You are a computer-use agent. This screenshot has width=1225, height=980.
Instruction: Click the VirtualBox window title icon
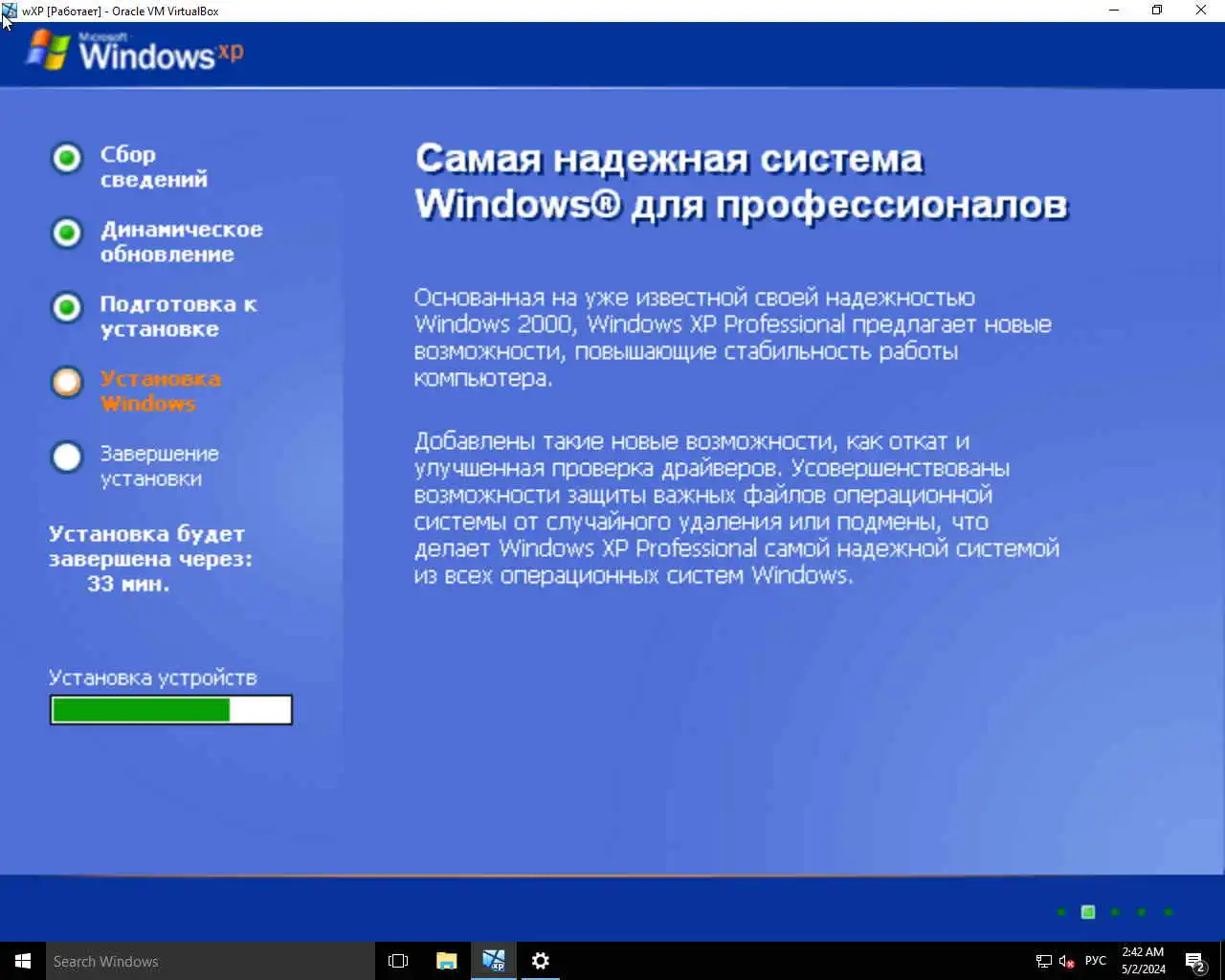pos(10,11)
